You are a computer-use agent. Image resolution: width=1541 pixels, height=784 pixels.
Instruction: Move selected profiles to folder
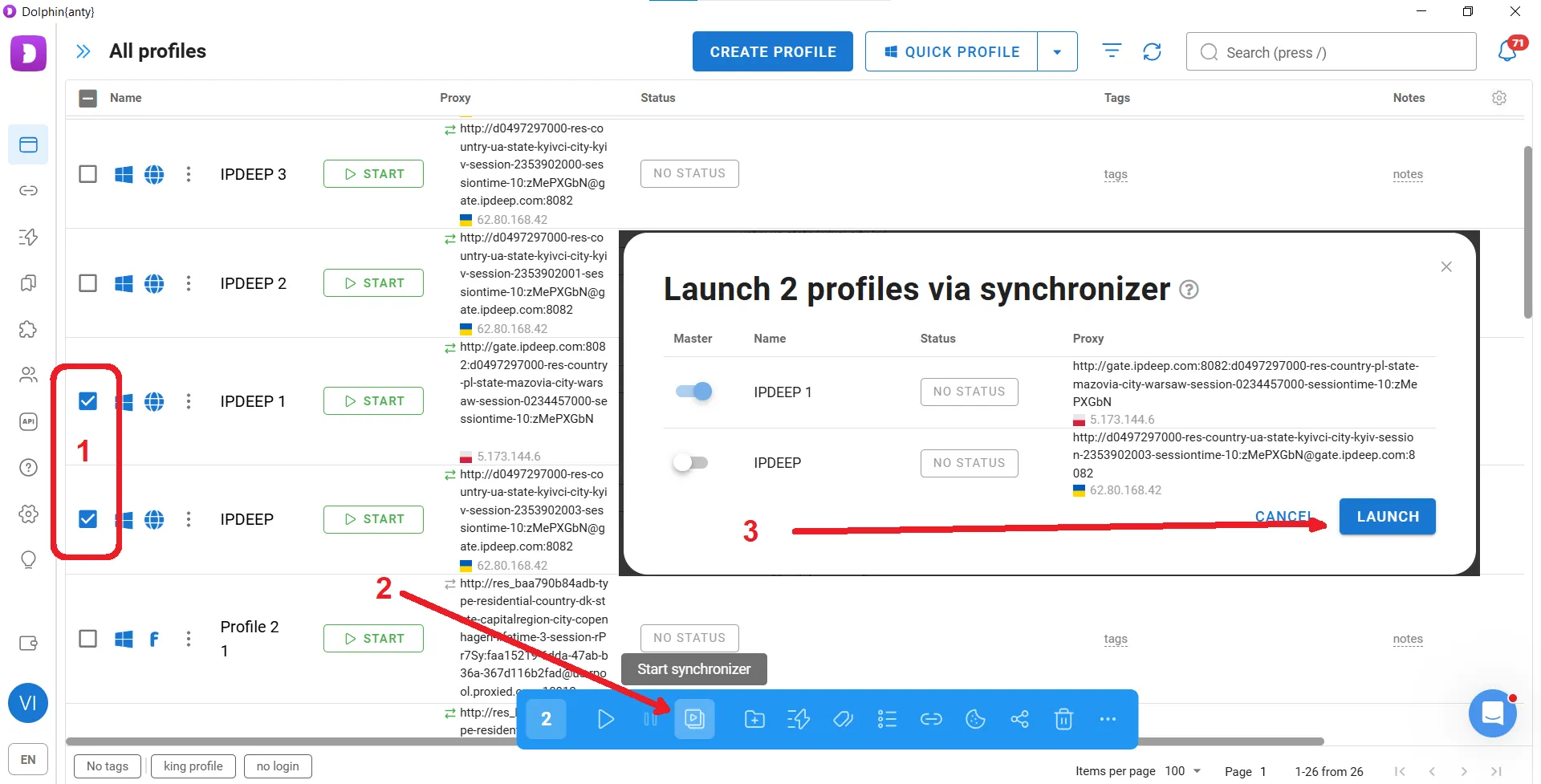[754, 719]
